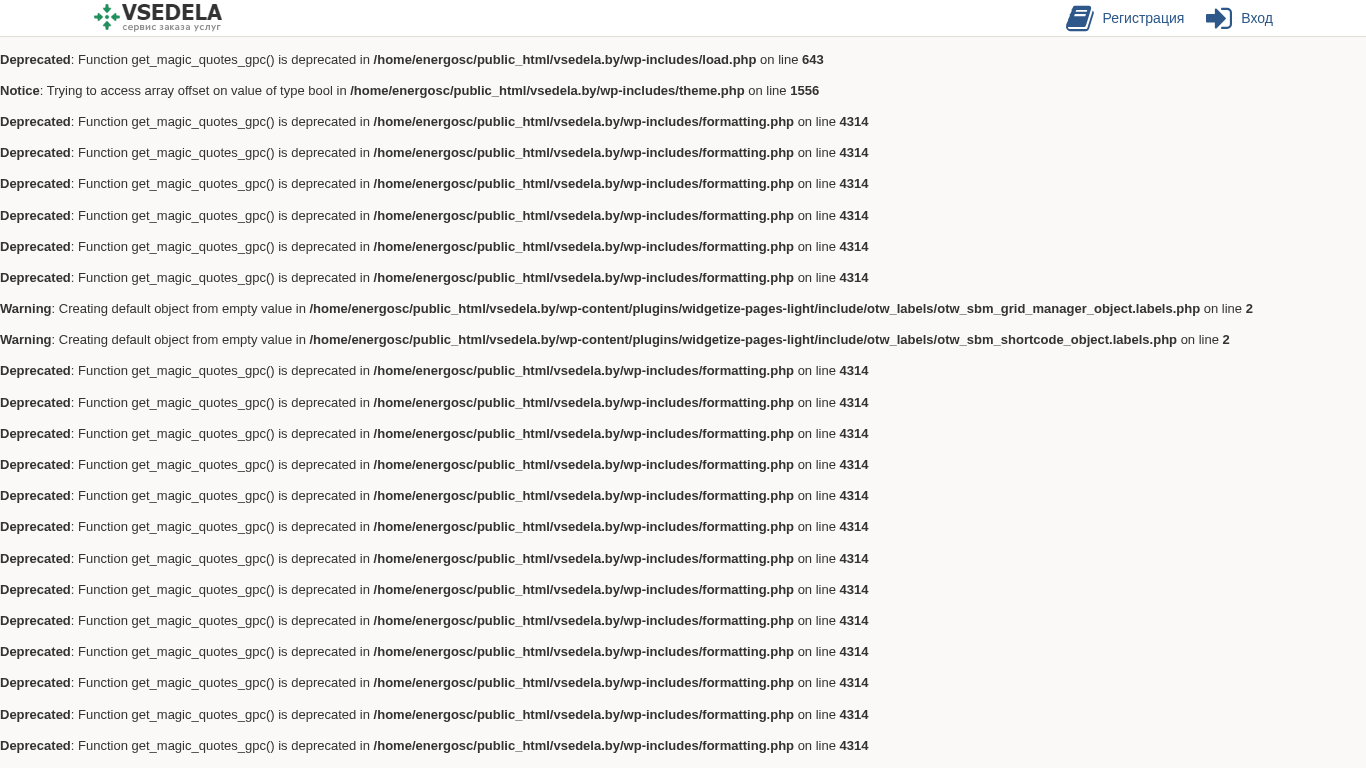
Task: Click the login arrow icon
Action: (x=1218, y=18)
